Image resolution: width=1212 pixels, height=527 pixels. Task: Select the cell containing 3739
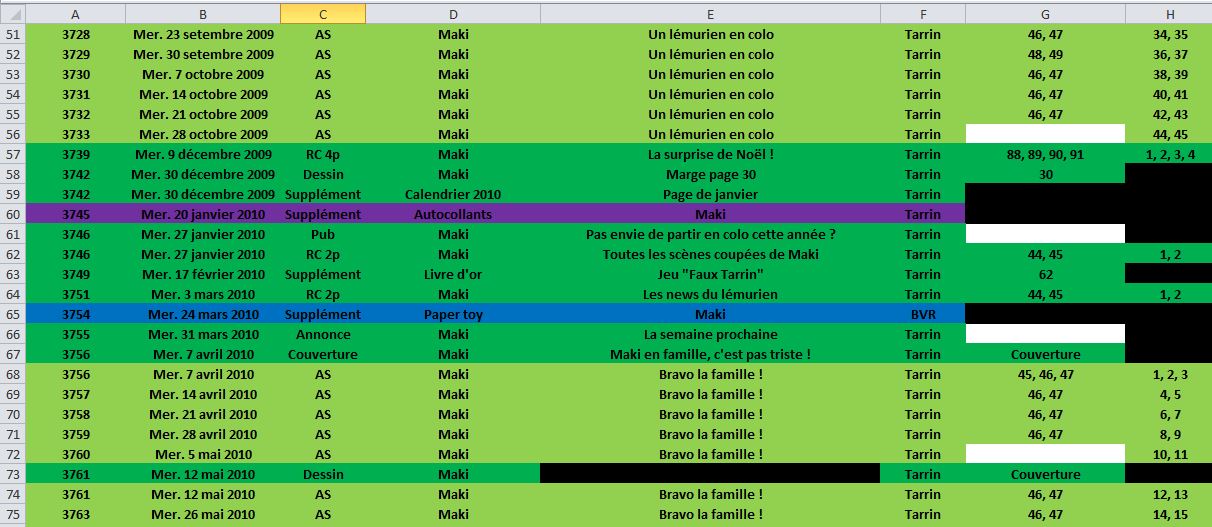tap(76, 154)
